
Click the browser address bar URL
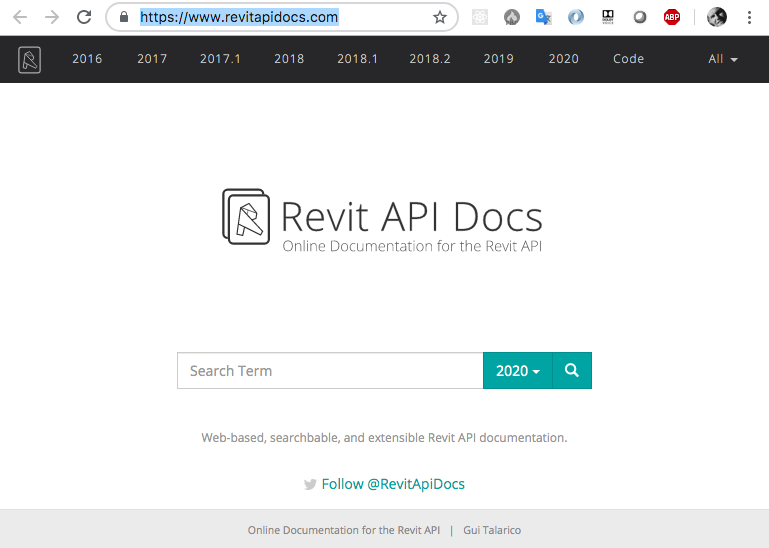pyautogui.click(x=240, y=17)
